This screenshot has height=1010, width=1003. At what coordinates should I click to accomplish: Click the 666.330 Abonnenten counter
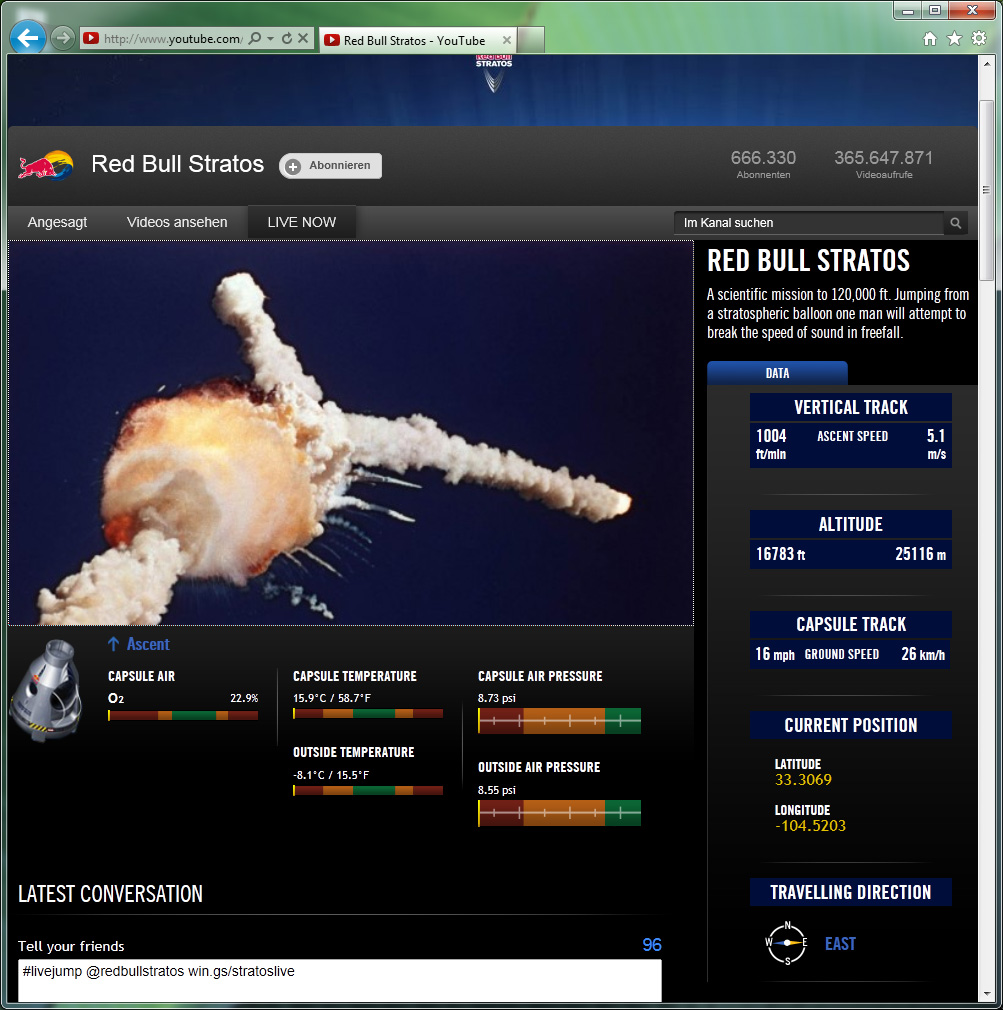[x=763, y=164]
